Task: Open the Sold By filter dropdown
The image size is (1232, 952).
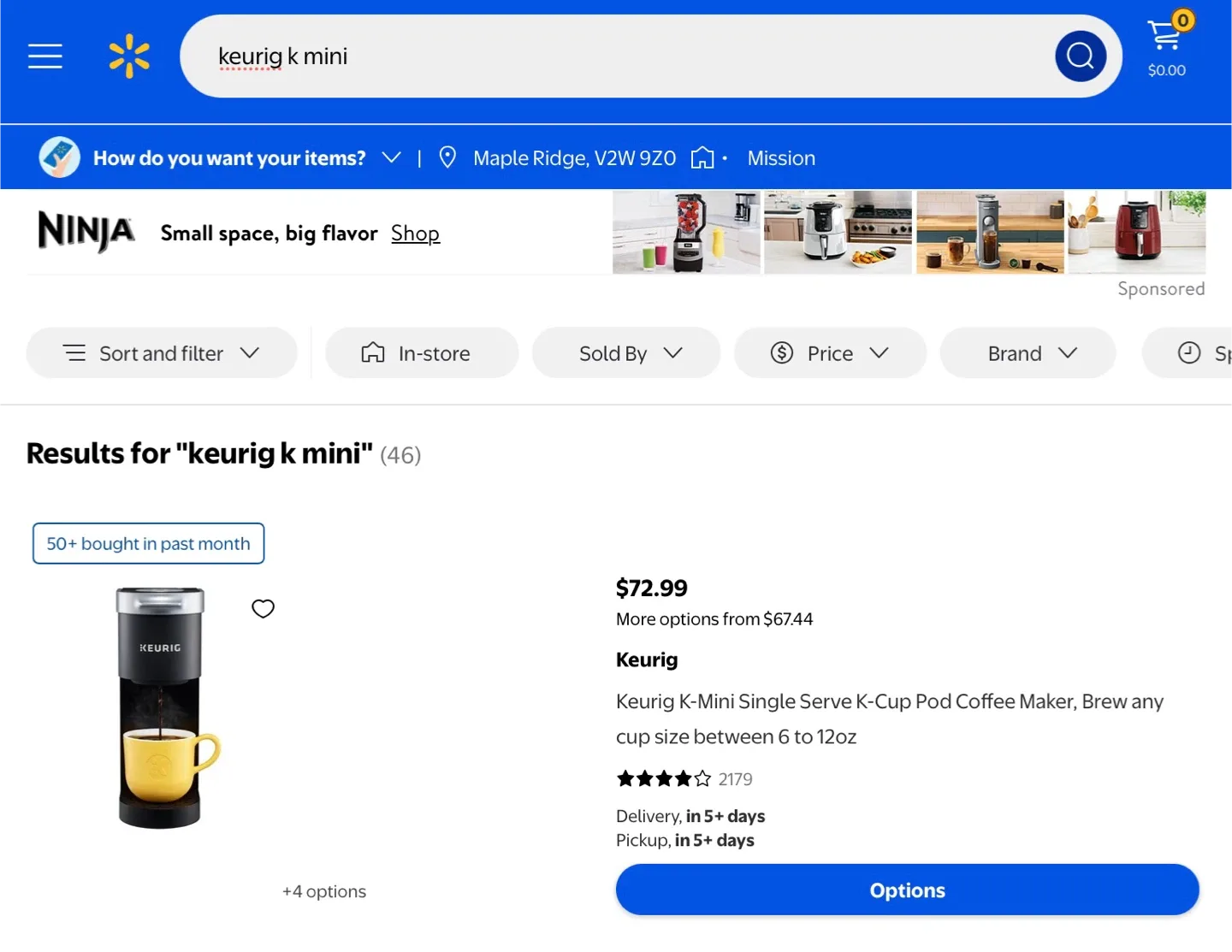Action: (626, 353)
